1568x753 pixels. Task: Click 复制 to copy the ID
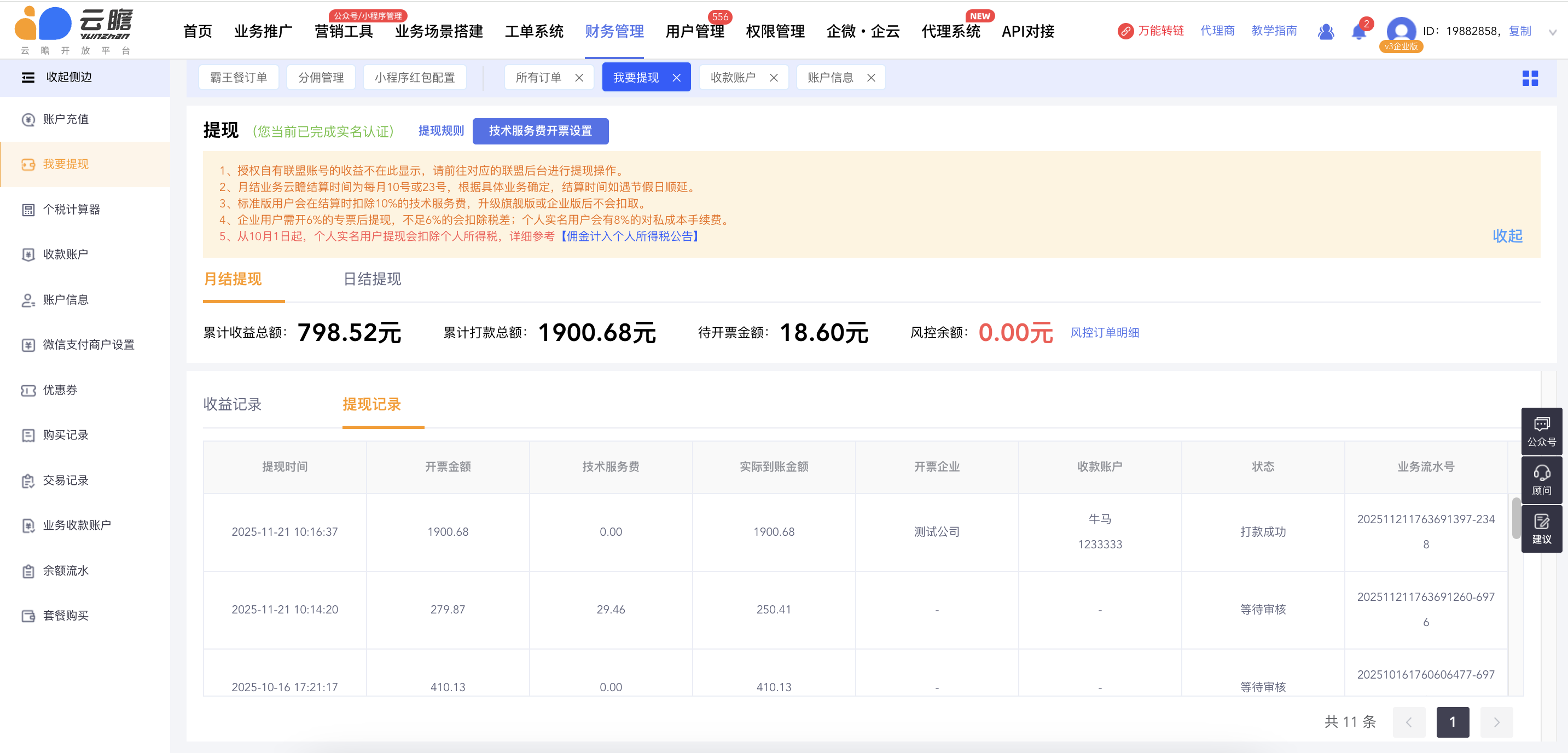1519,31
